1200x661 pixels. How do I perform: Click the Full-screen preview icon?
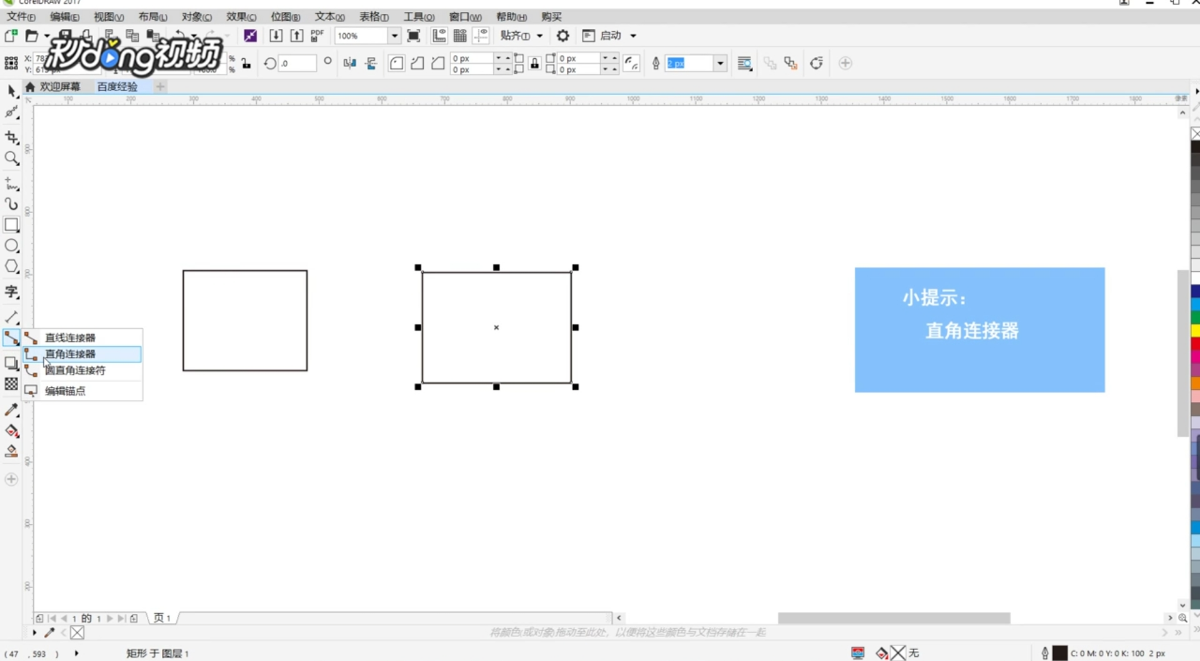(x=414, y=36)
